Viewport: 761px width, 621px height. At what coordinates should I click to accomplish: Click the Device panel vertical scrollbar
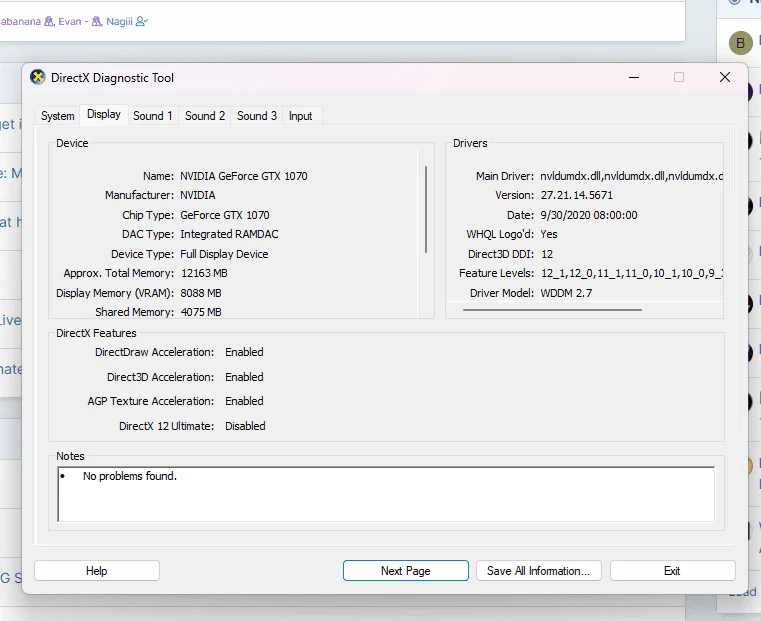pos(426,210)
